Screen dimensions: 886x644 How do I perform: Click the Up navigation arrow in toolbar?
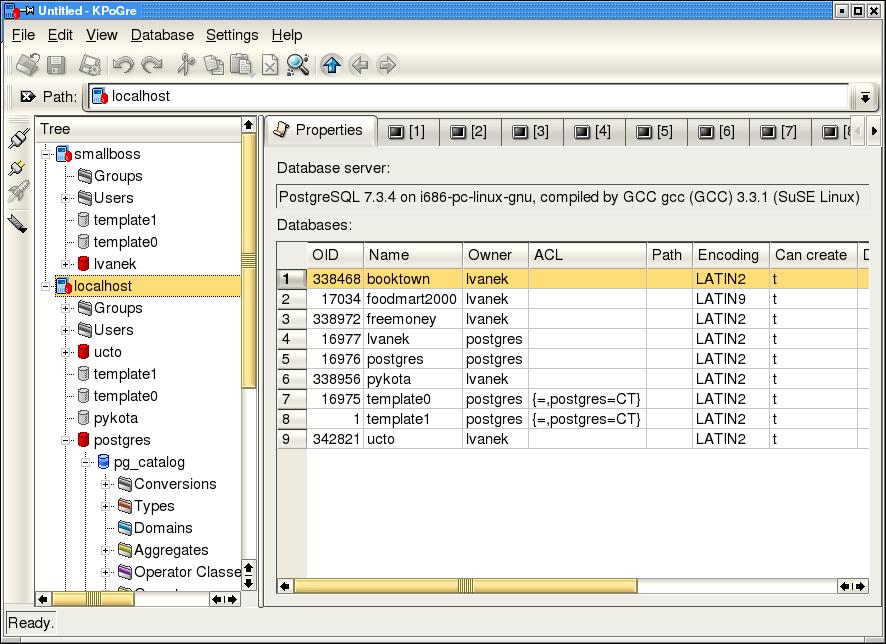(332, 65)
